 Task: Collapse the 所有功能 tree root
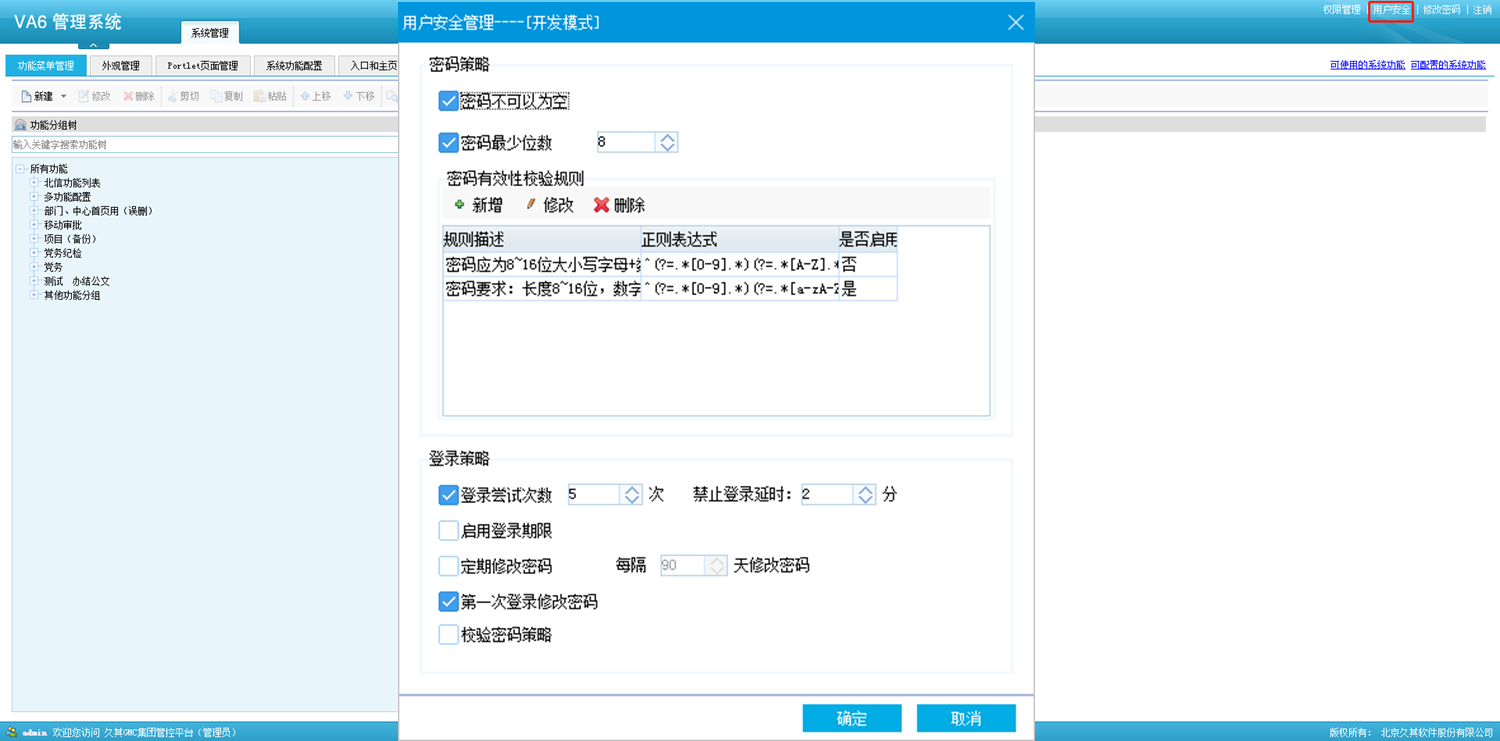20,169
